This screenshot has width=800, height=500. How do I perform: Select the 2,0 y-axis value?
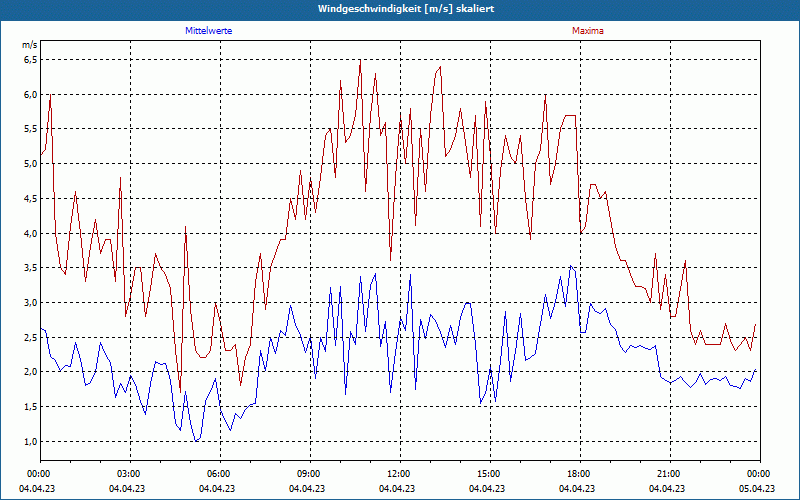point(30,372)
